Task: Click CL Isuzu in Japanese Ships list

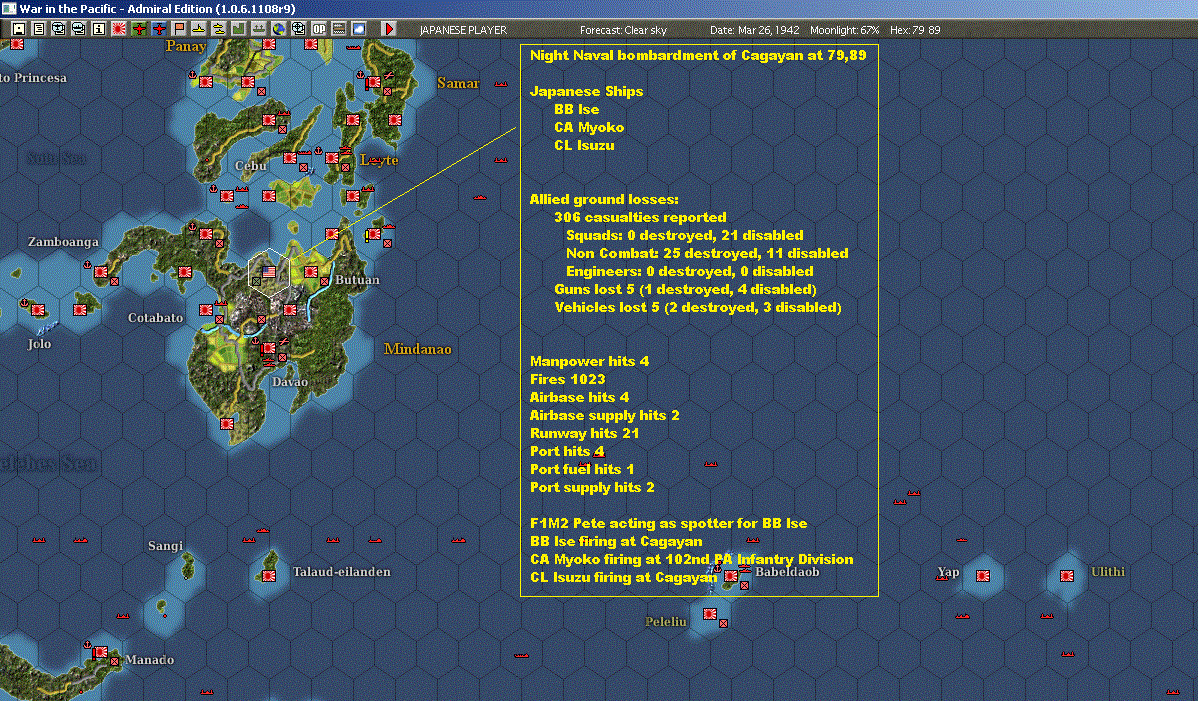Action: click(584, 145)
